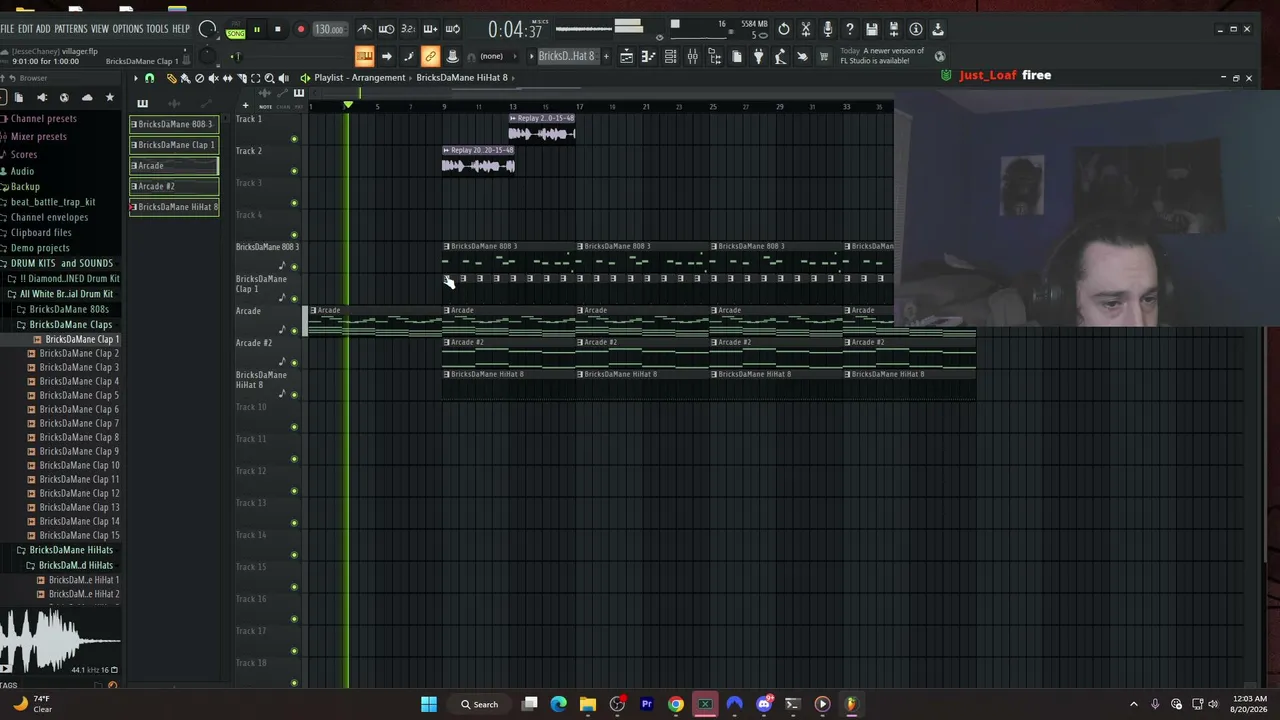Select the playlist Slip tool
The image size is (1280, 720).
[x=227, y=78]
